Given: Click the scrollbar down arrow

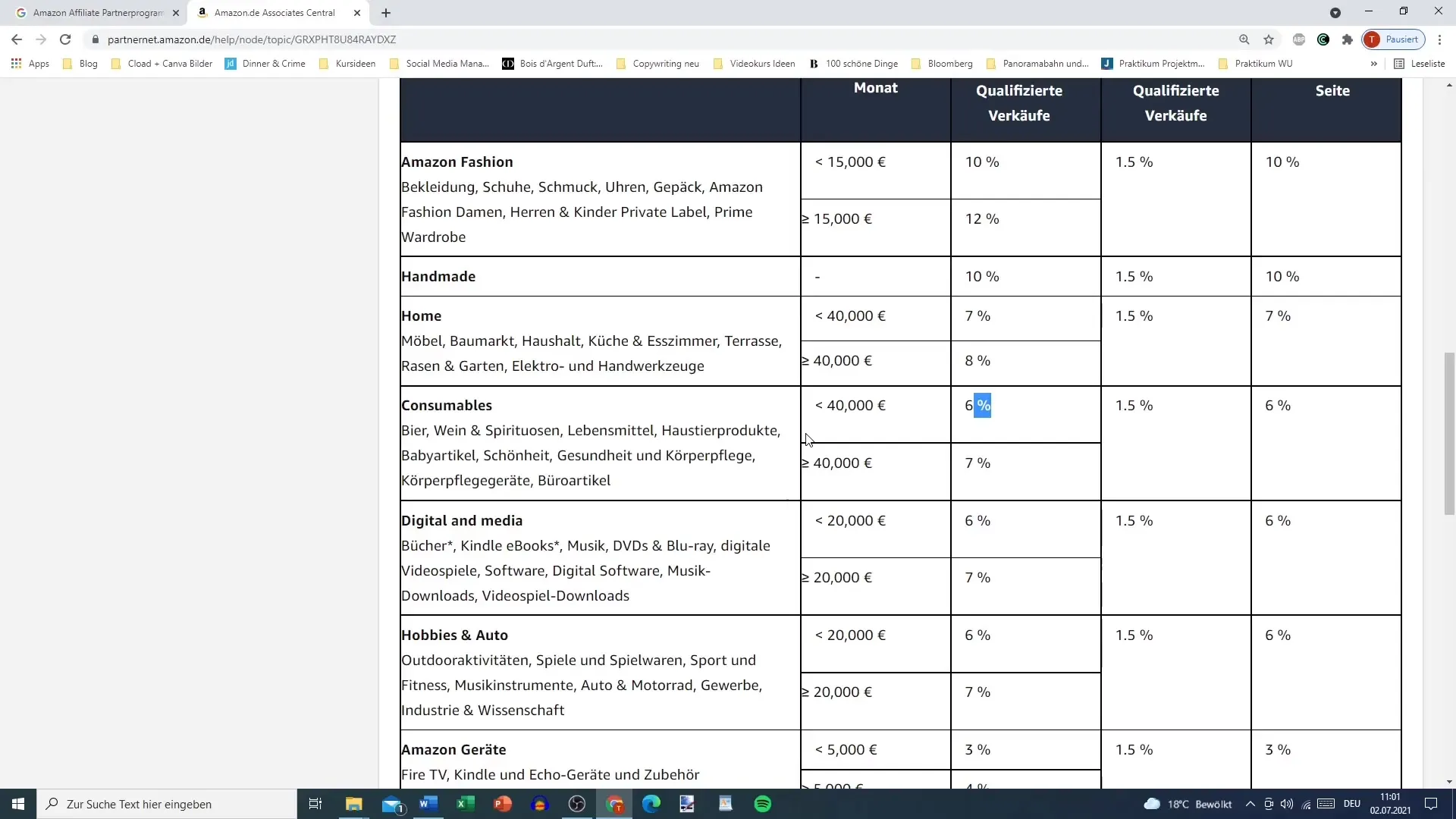Looking at the screenshot, I should (x=1449, y=782).
